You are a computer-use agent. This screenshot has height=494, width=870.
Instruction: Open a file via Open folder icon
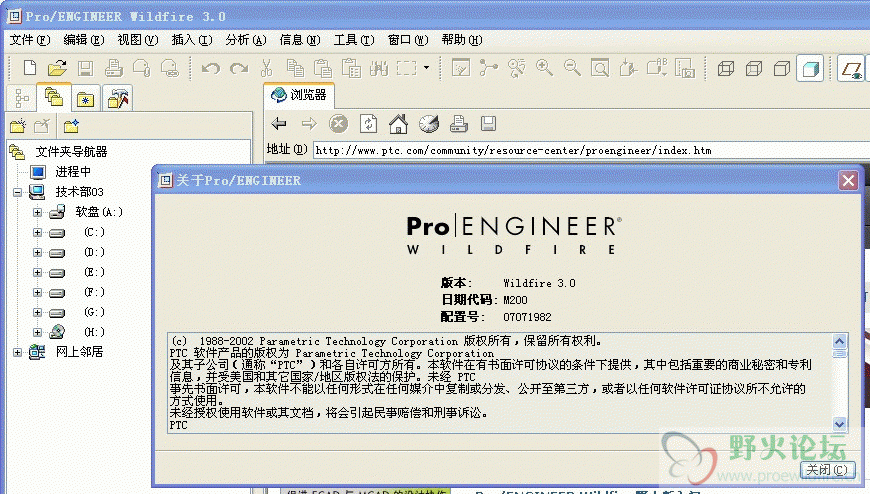pos(57,68)
